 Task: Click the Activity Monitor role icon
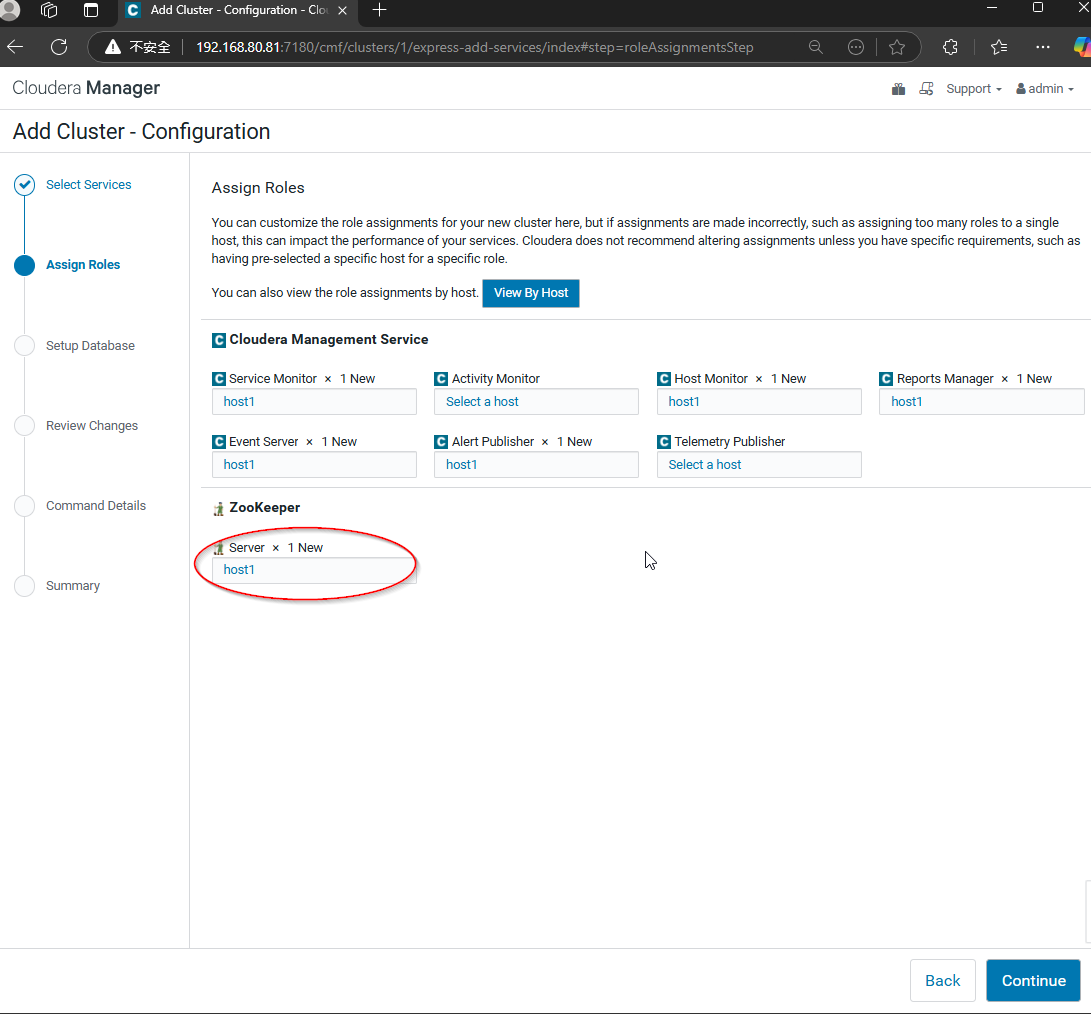point(441,379)
